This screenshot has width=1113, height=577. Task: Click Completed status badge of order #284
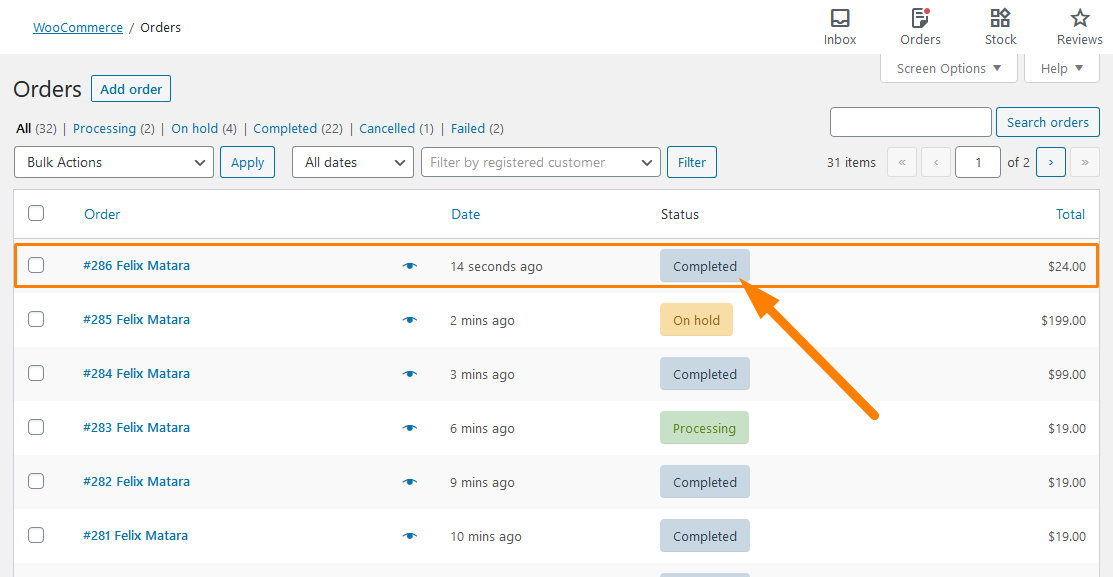(x=705, y=374)
